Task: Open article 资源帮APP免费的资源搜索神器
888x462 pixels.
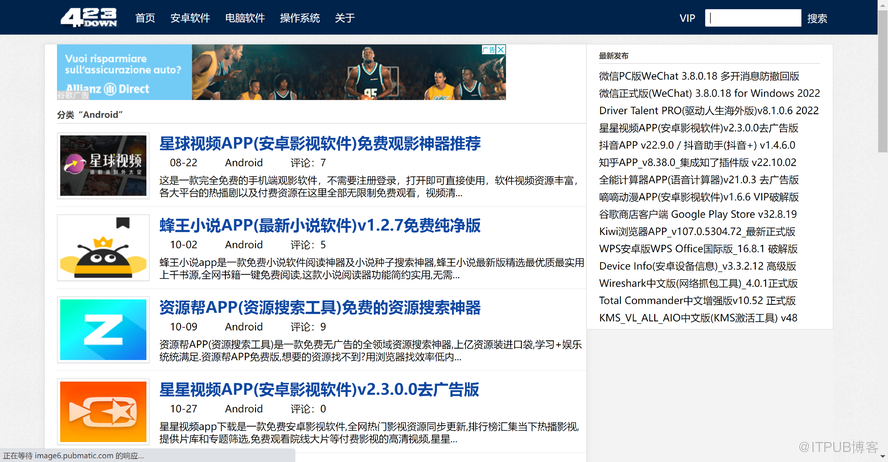Action: tap(320, 307)
